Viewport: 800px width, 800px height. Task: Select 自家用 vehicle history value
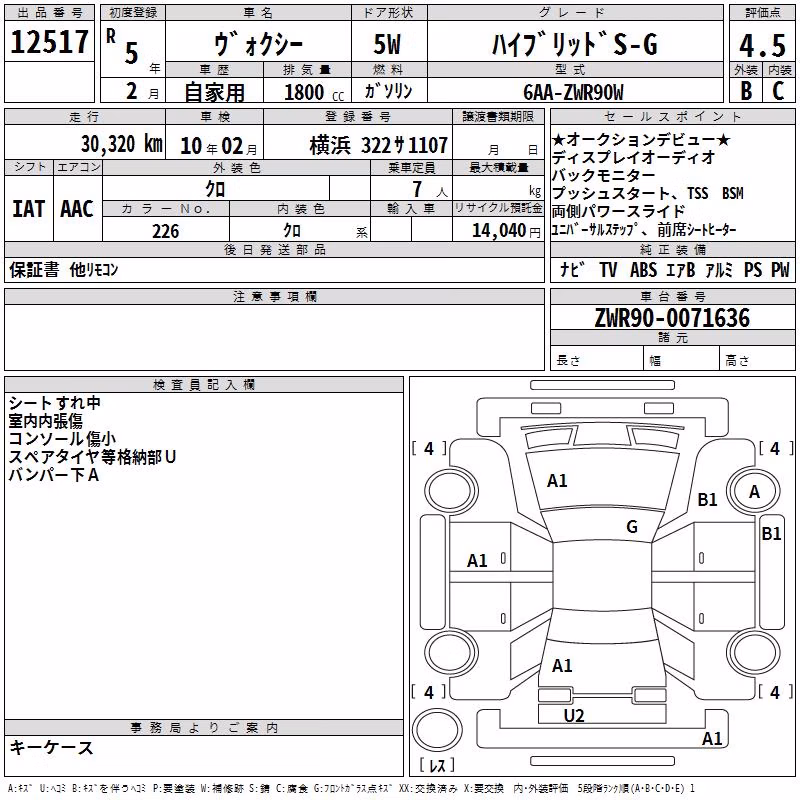pos(214,92)
